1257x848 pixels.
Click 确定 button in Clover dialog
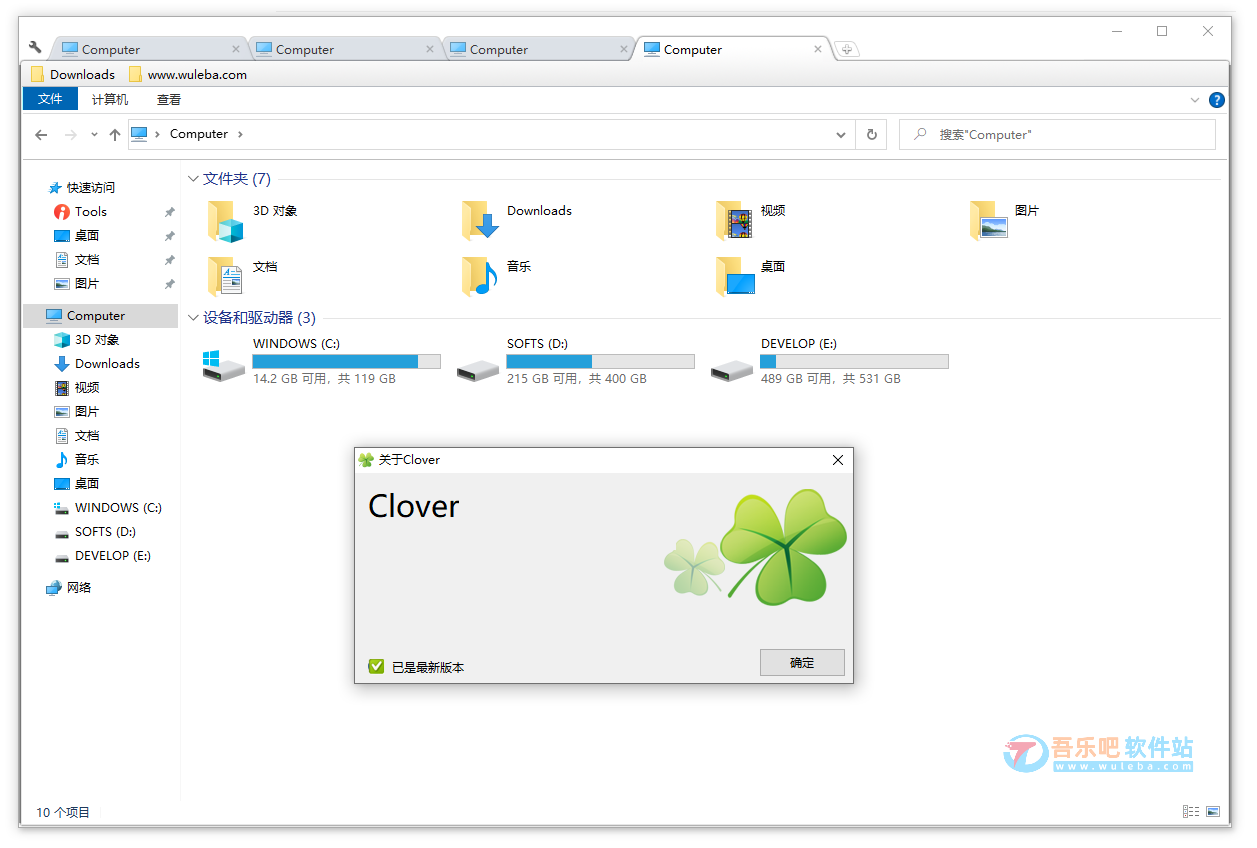802,662
